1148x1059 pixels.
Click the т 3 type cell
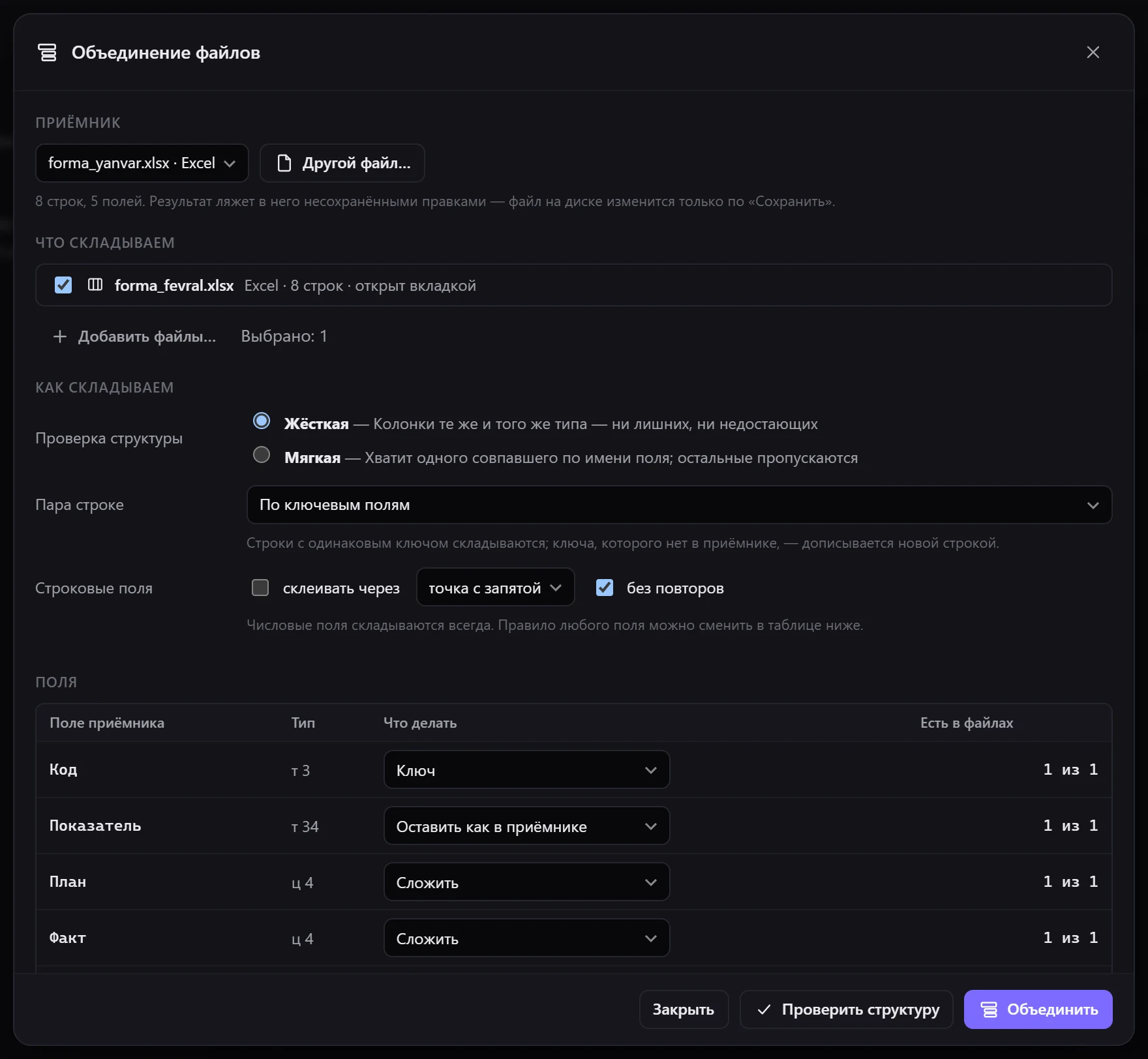pos(300,771)
